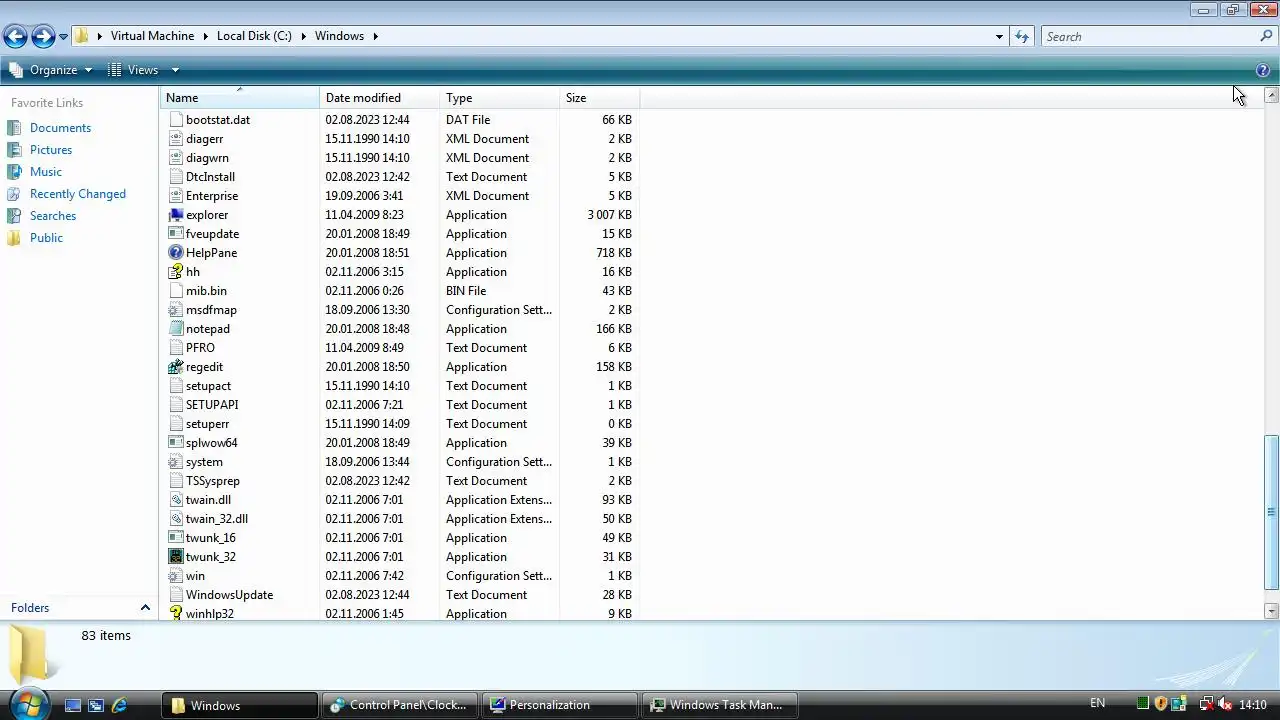
Task: Switch to Control Panel taskbar window
Action: point(399,705)
